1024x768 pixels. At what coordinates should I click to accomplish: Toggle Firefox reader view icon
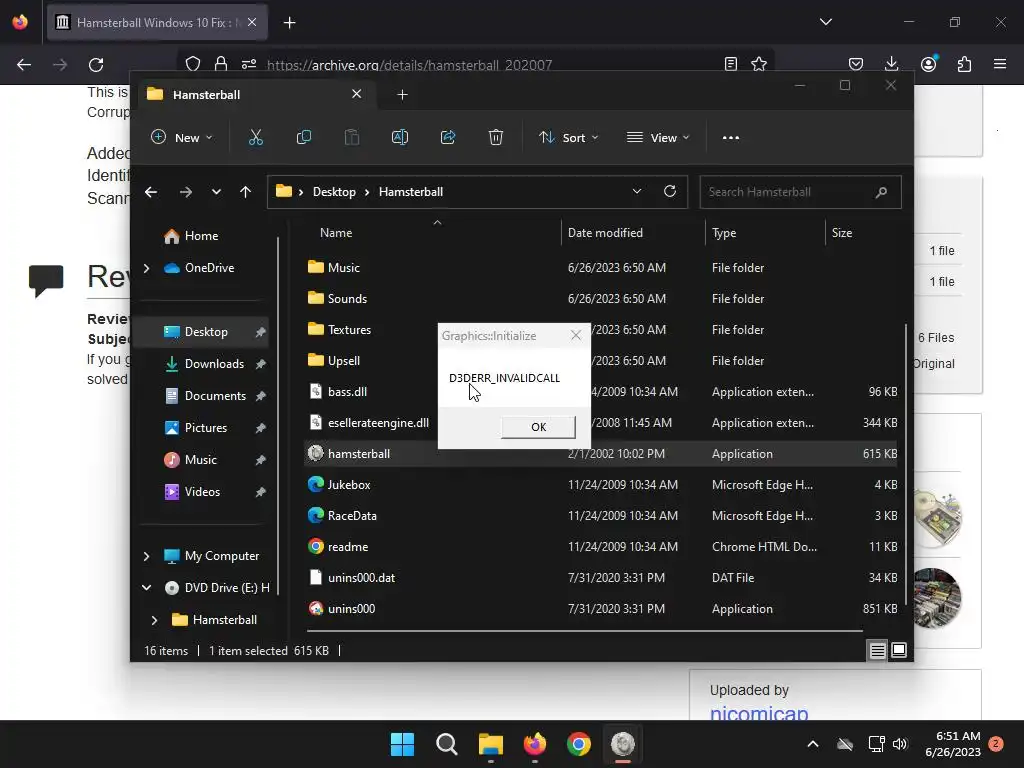click(731, 64)
